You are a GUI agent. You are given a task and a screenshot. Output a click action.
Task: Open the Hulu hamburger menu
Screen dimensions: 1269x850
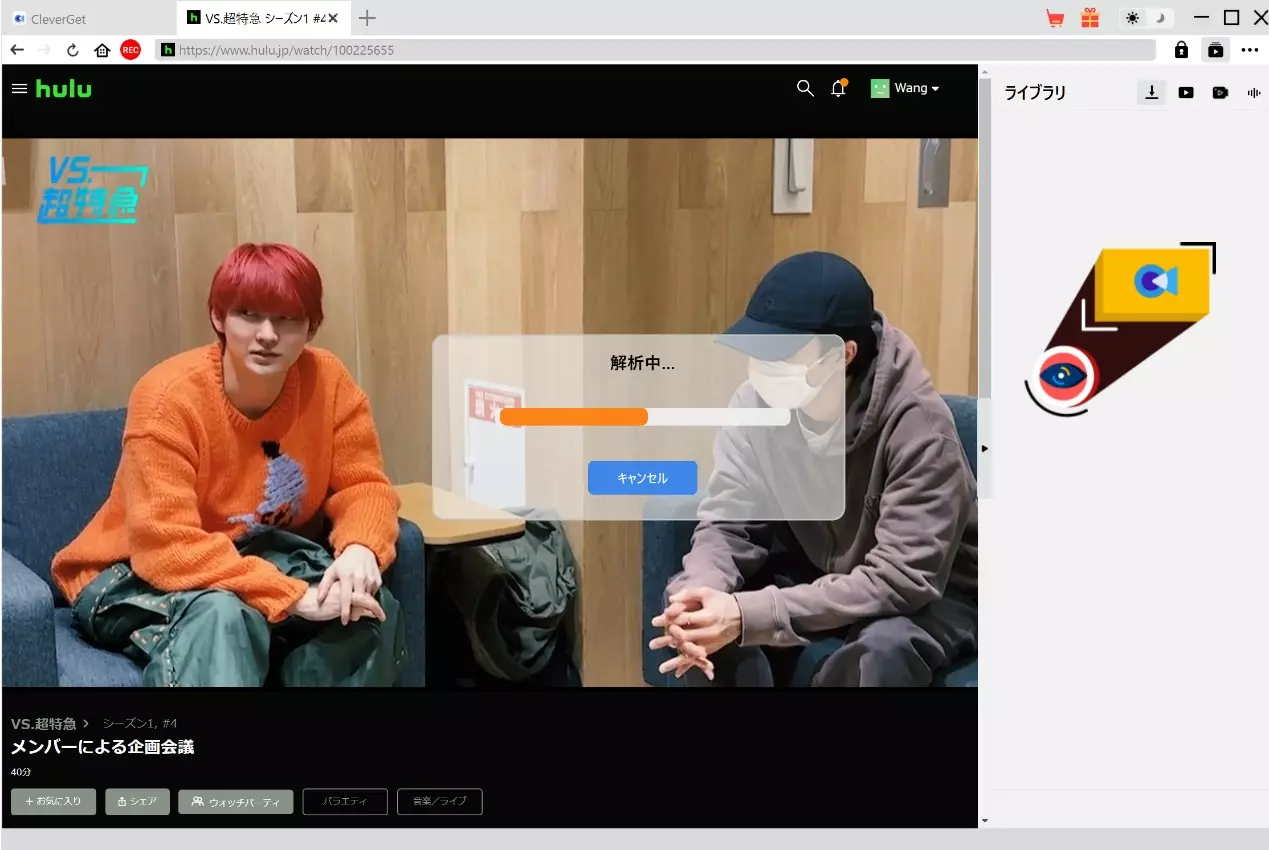point(19,89)
